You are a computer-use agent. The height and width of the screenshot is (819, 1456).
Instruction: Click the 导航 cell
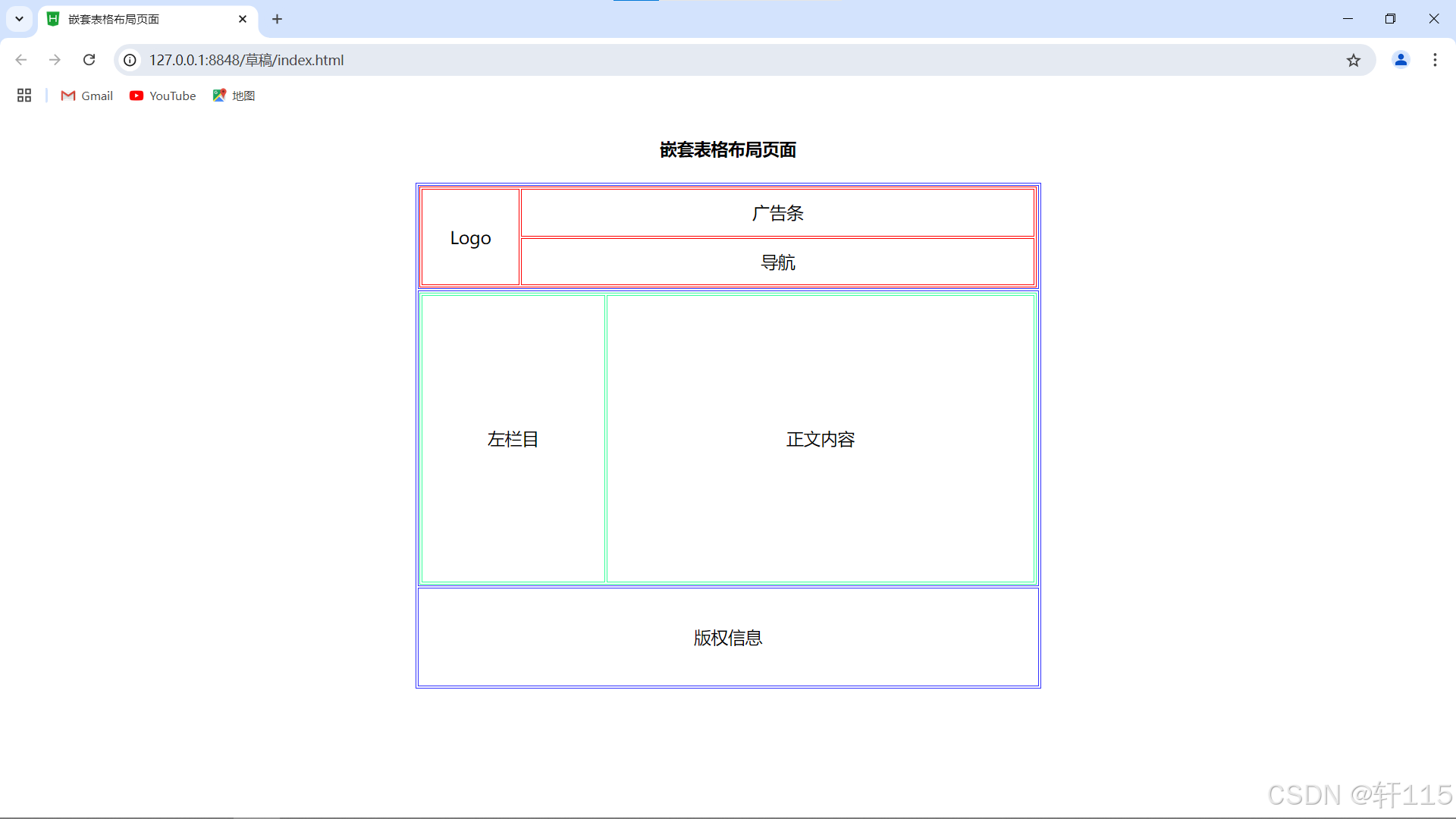click(x=777, y=262)
